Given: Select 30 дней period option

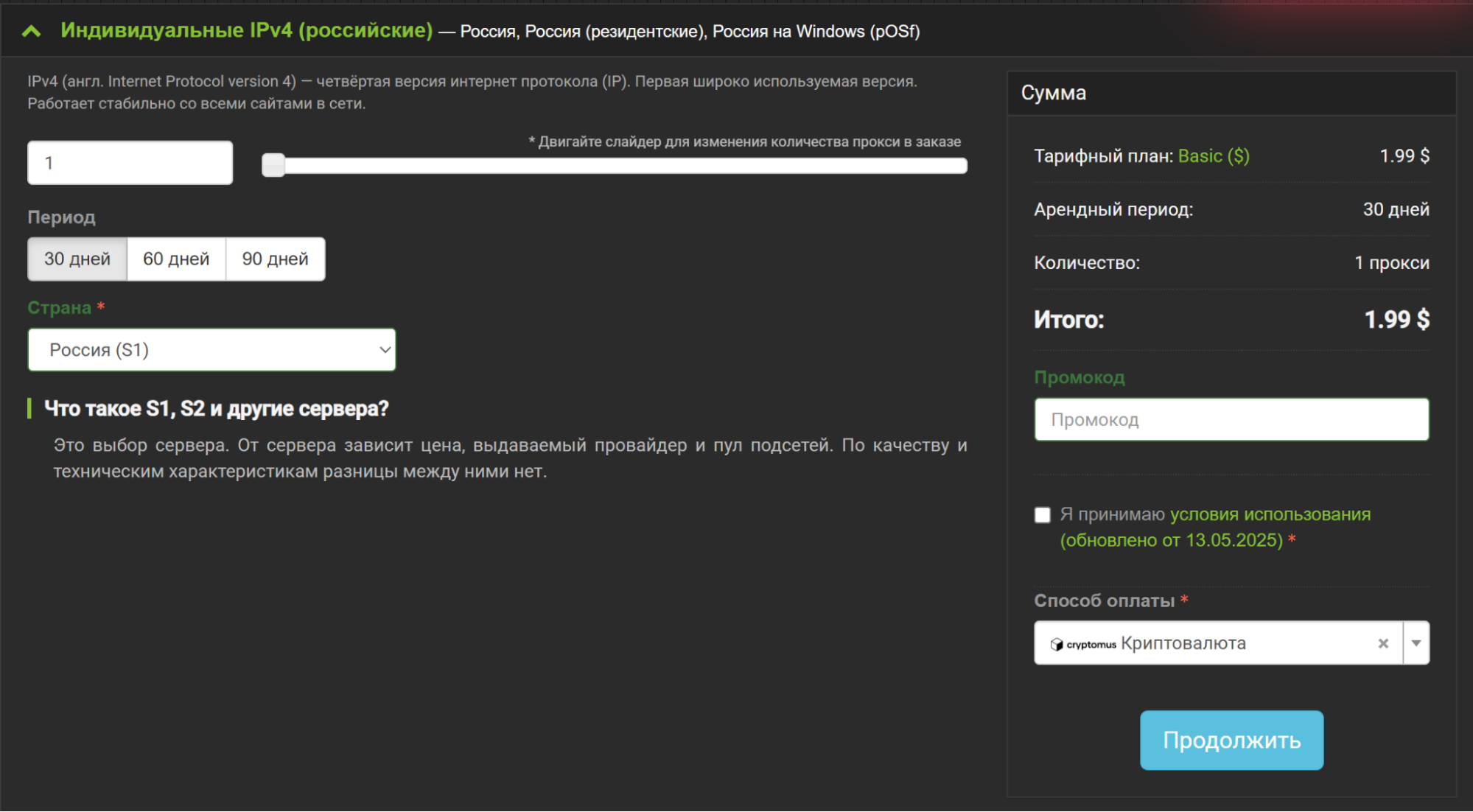Looking at the screenshot, I should coord(77,259).
